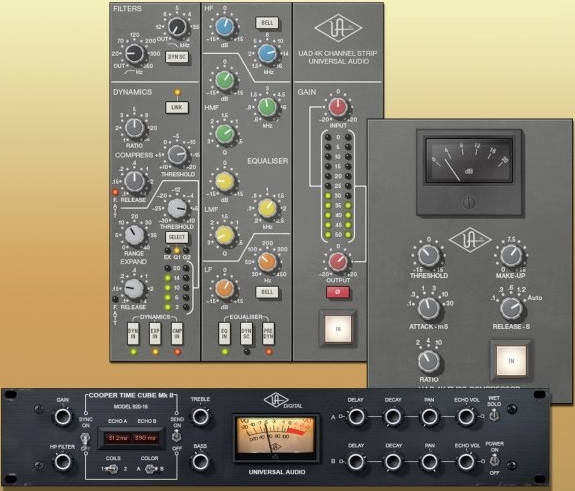Toggle the DYN SC filter button
This screenshot has width=575, height=491.
(x=177, y=57)
